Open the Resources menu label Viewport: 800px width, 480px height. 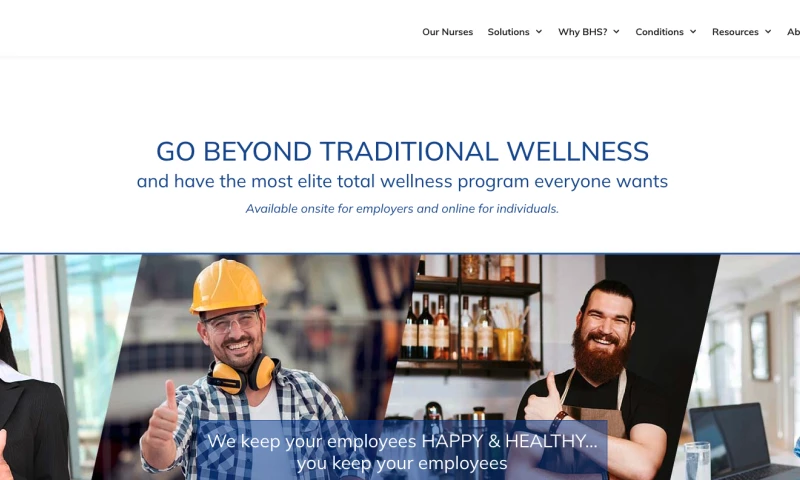735,32
